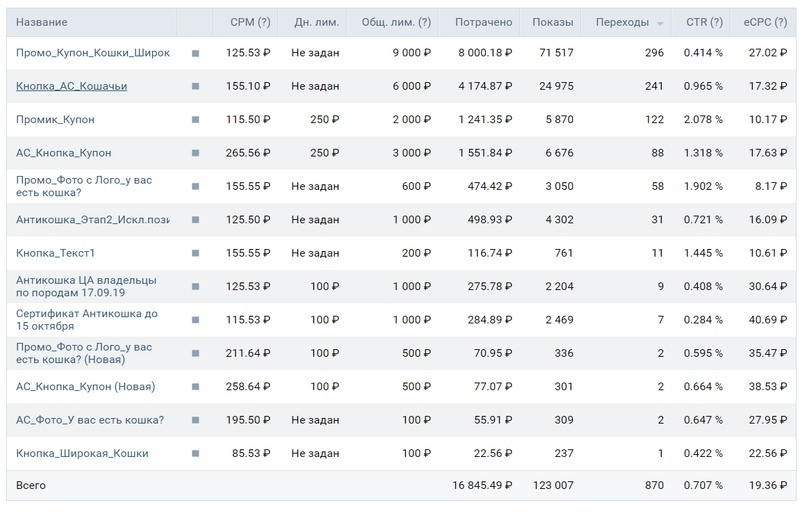
Task: Open the Кнопка_АС_Кошачьи ad link
Action: 72,86
